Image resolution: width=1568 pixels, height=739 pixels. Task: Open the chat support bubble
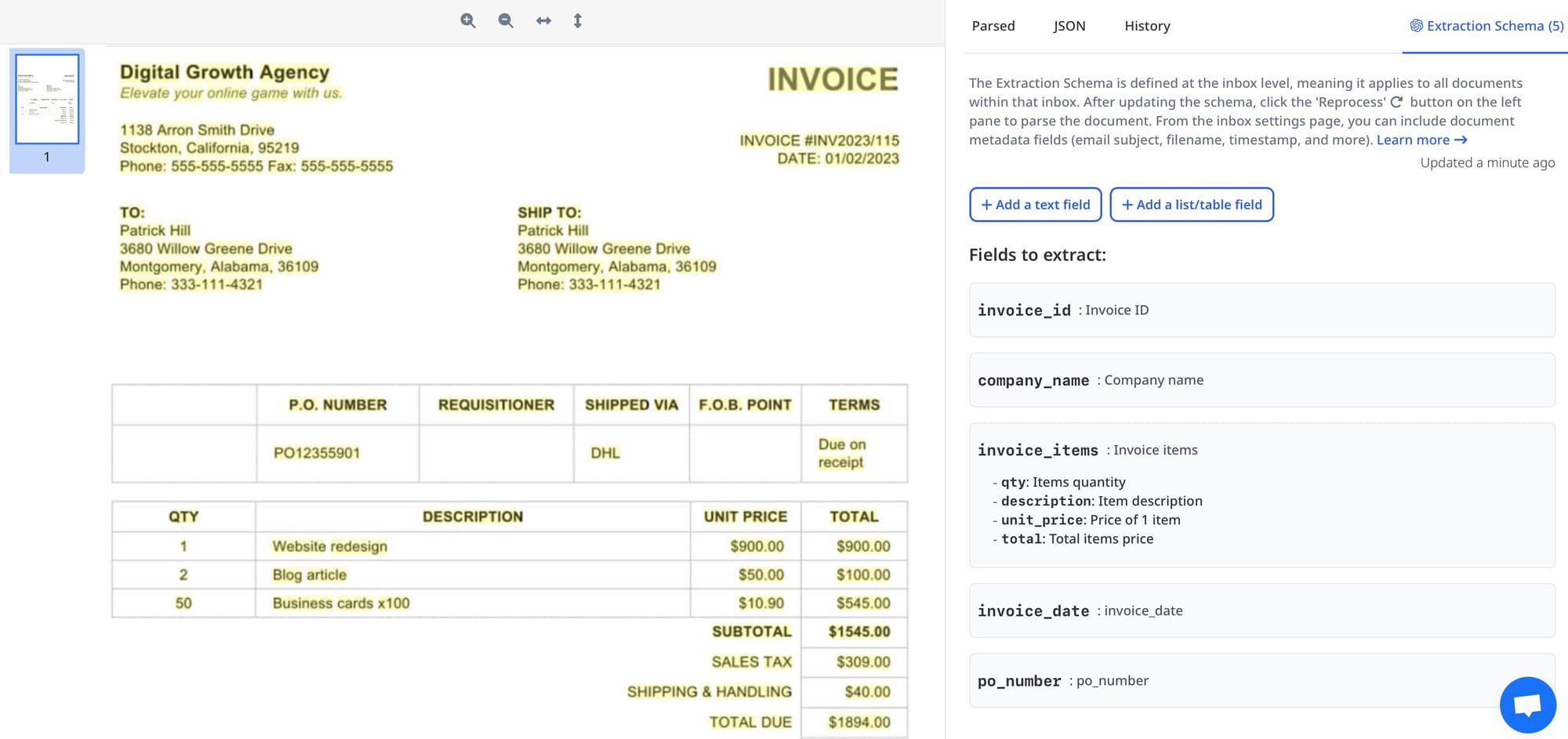pos(1526,705)
